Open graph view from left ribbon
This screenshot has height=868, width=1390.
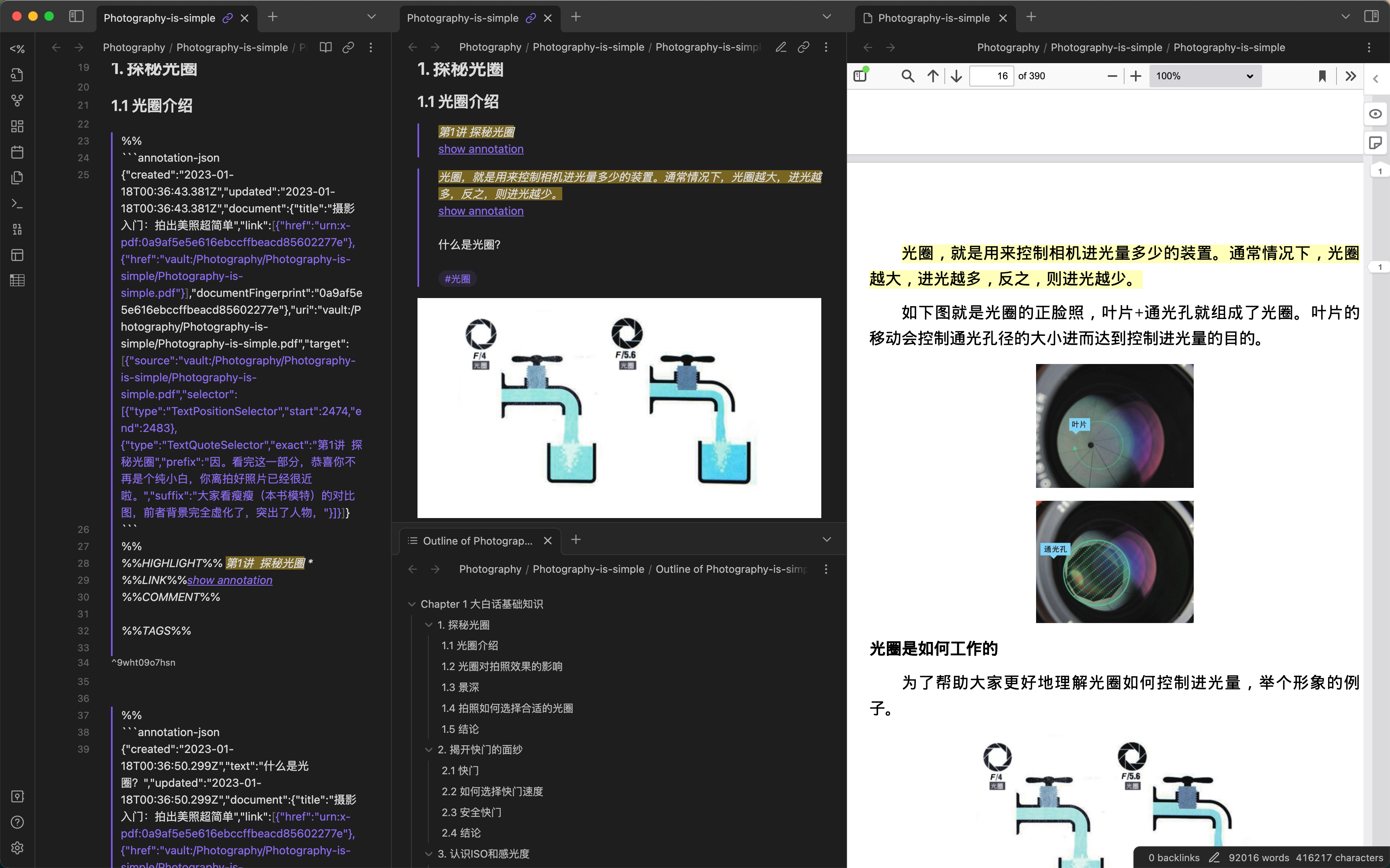pos(17,101)
